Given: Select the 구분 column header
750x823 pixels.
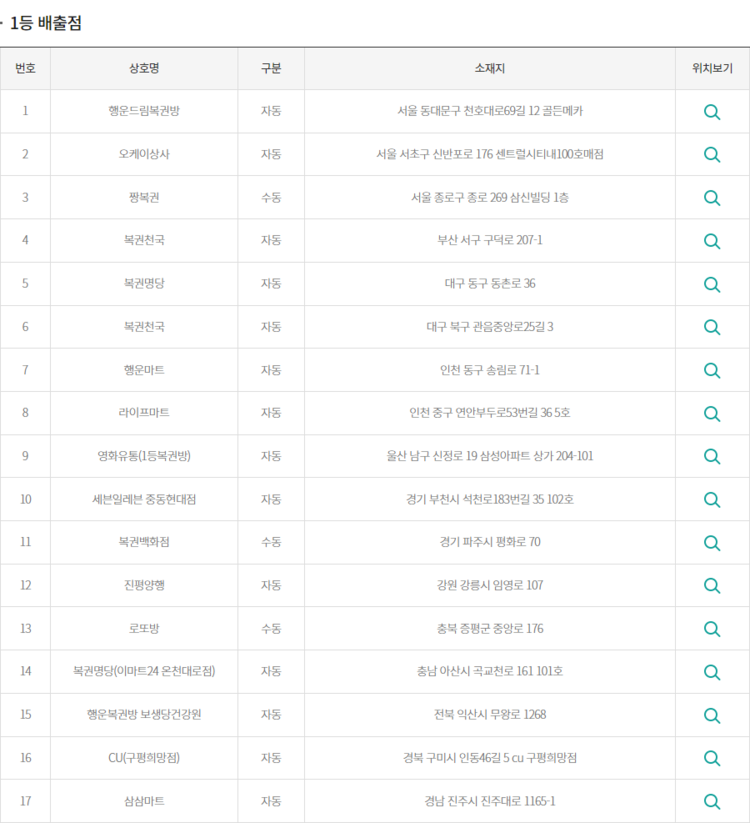Looking at the screenshot, I should click(x=271, y=68).
